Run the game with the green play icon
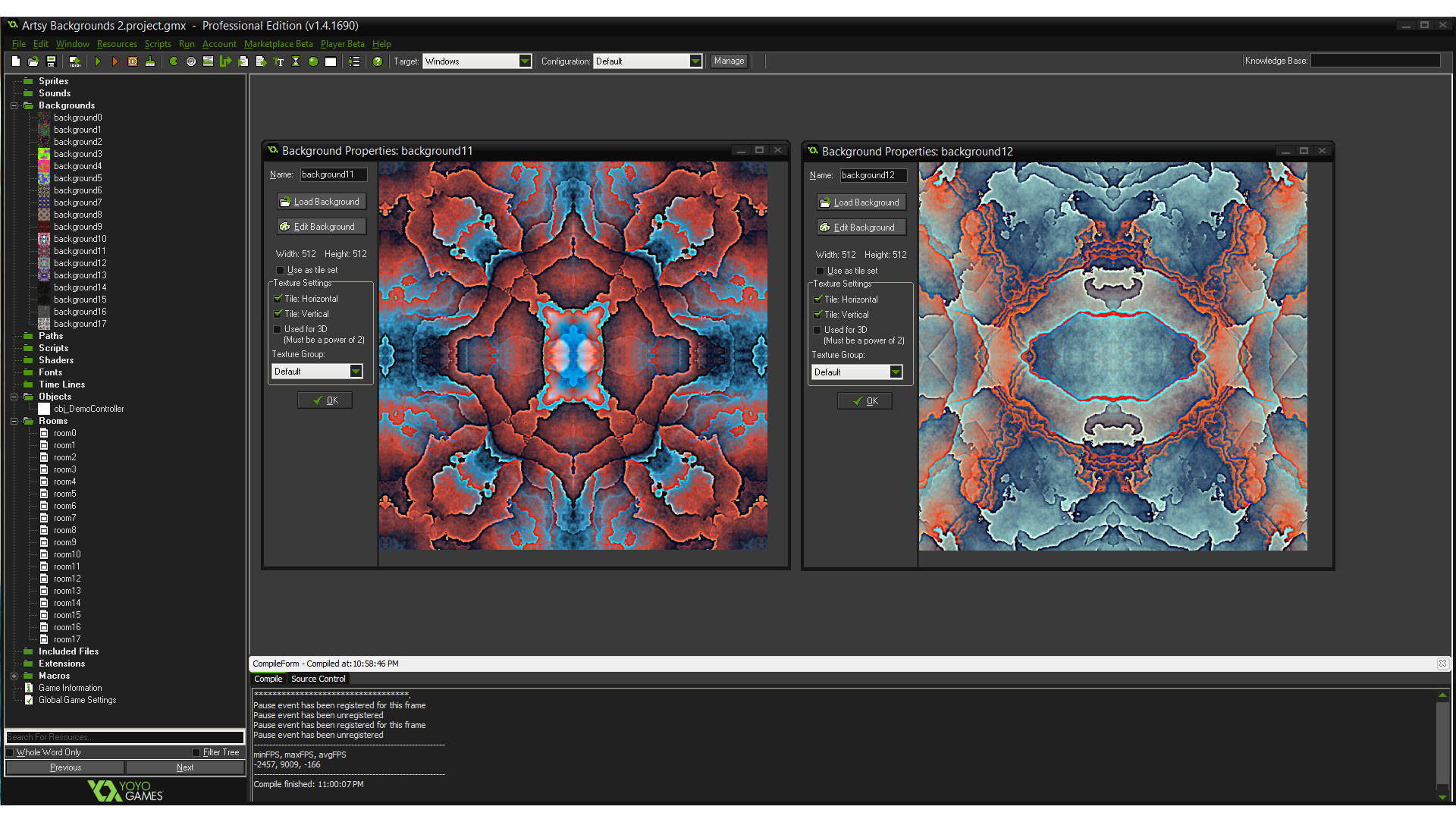 click(98, 61)
